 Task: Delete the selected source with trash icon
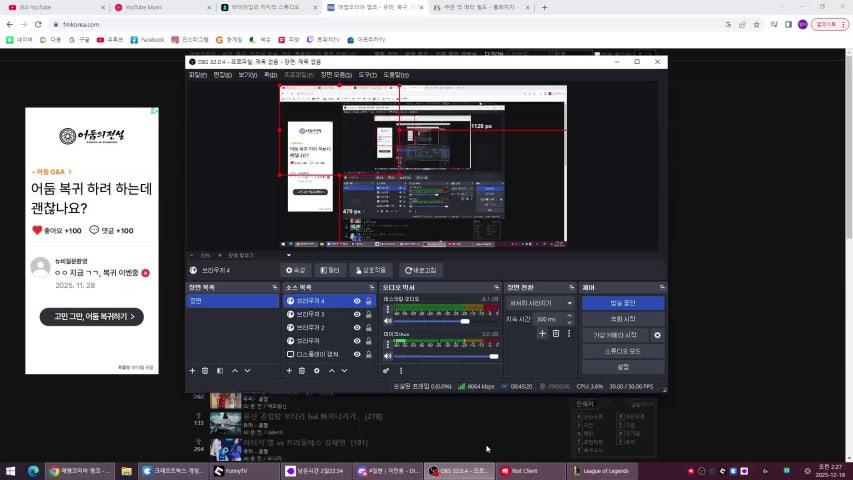click(x=302, y=370)
